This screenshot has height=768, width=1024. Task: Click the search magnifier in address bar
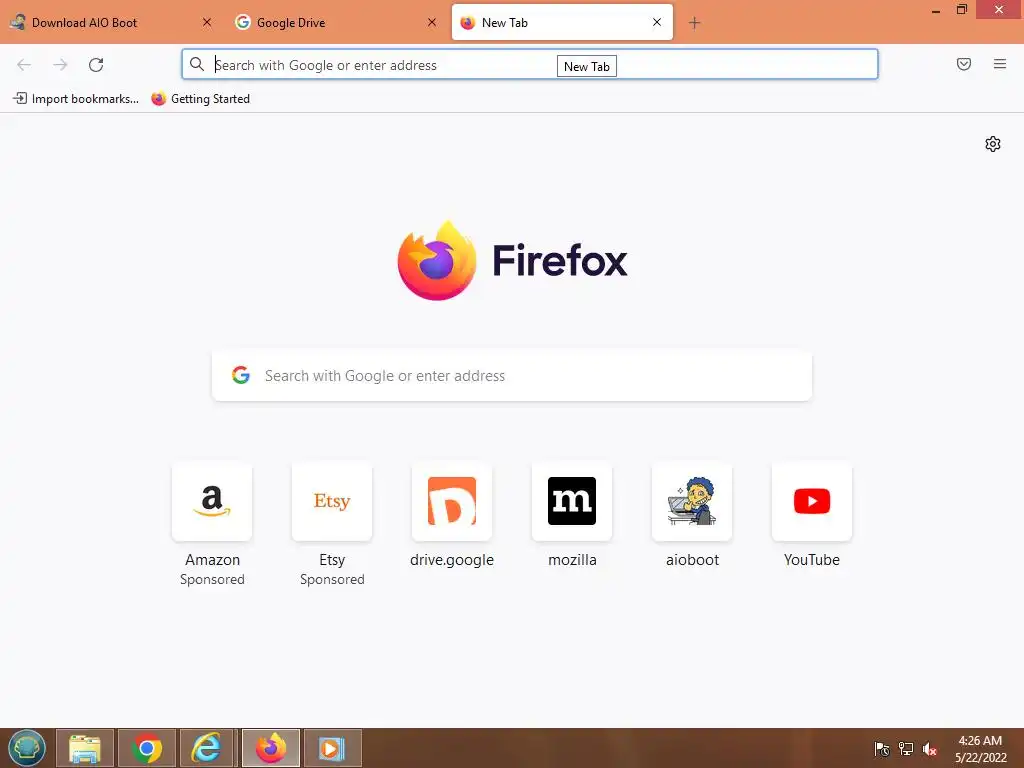tap(197, 64)
